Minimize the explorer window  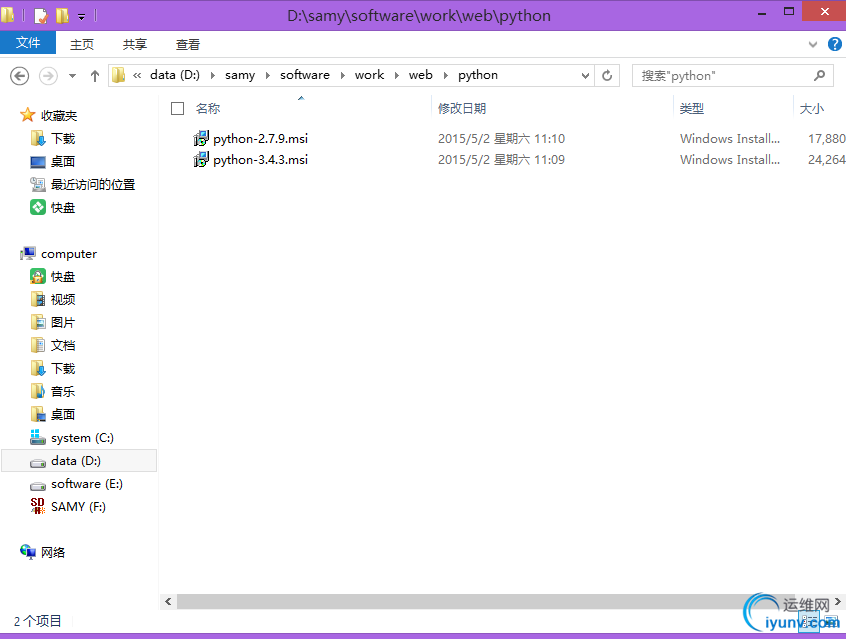pos(762,13)
